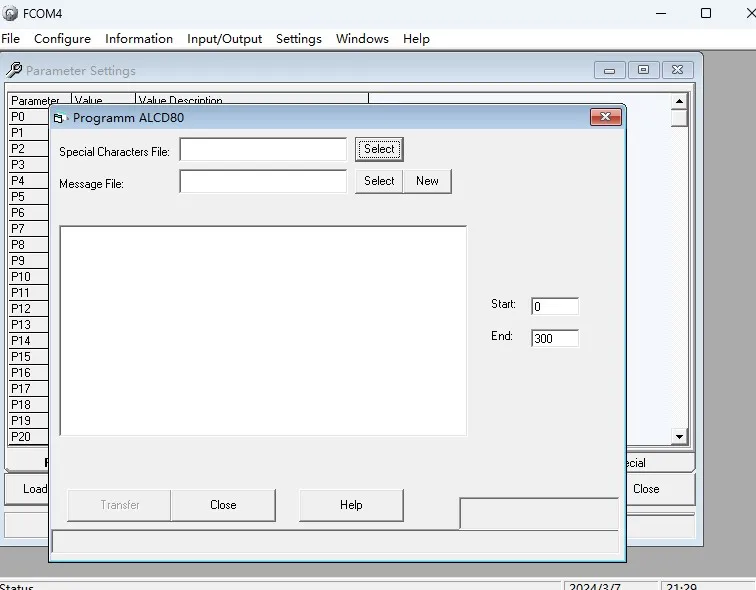Click the Programm ALCD80 title bar icon
Screen dimensions: 756x590
click(59, 118)
